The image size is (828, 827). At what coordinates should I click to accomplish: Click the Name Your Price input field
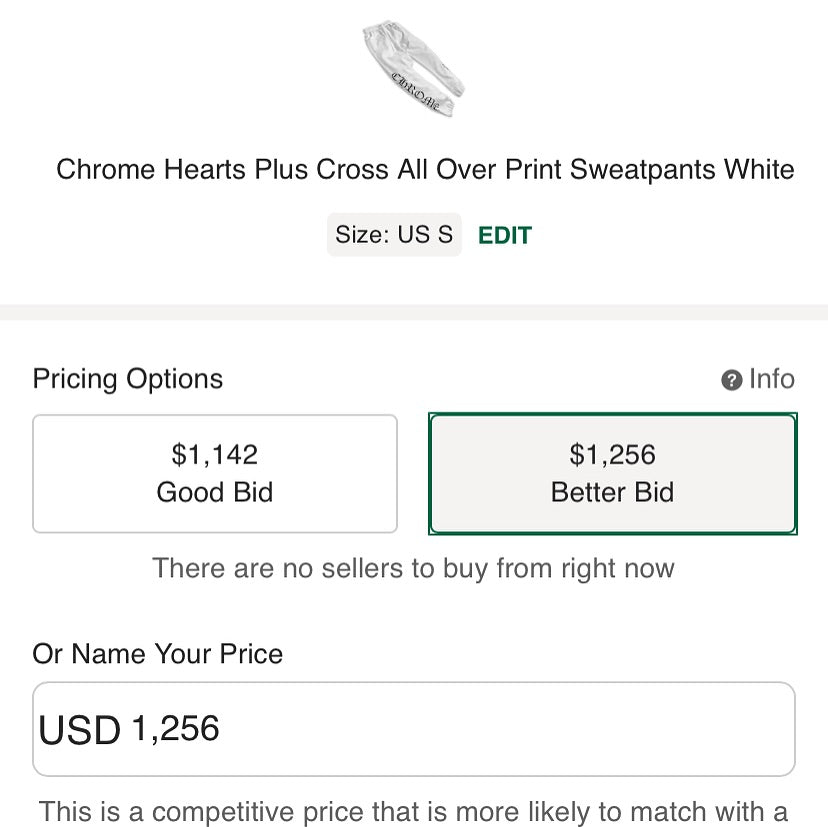tap(500, 729)
